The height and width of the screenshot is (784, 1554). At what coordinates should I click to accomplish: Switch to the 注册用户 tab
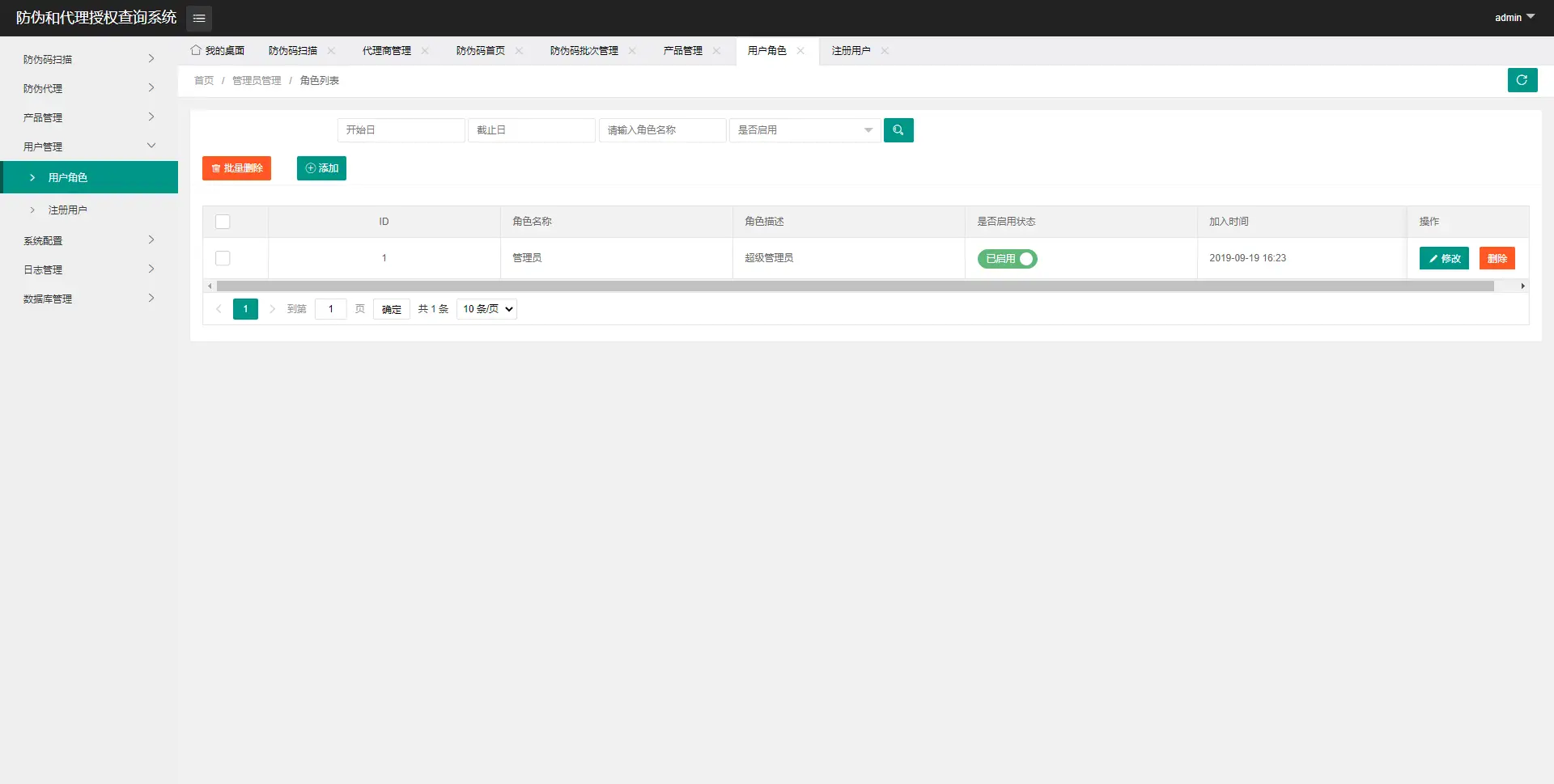click(851, 51)
